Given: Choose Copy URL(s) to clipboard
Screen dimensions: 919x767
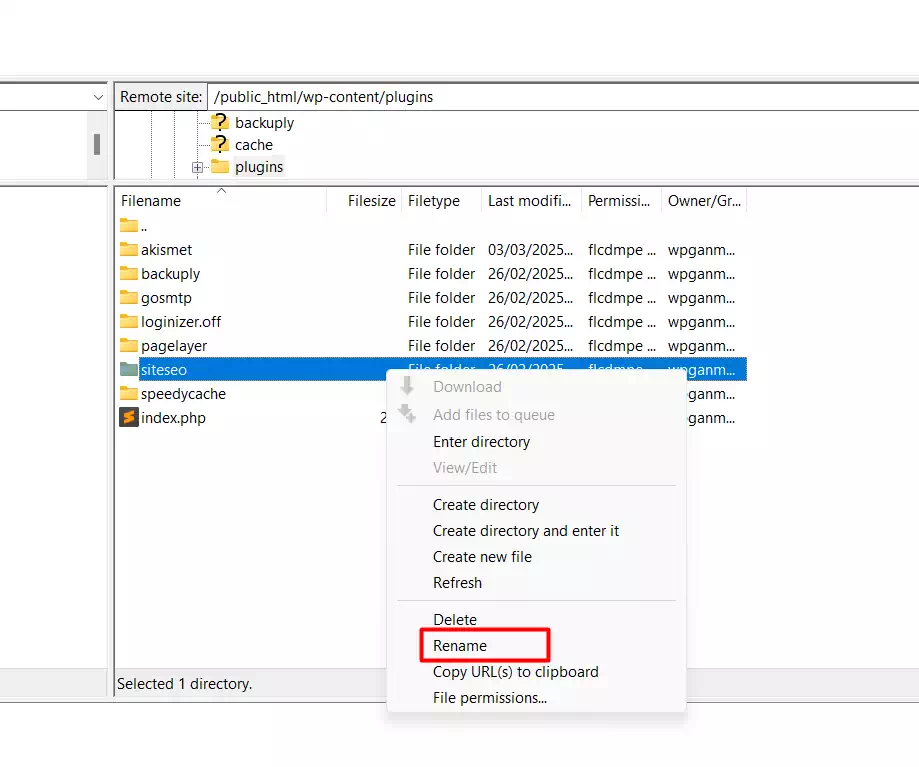Looking at the screenshot, I should (516, 671).
